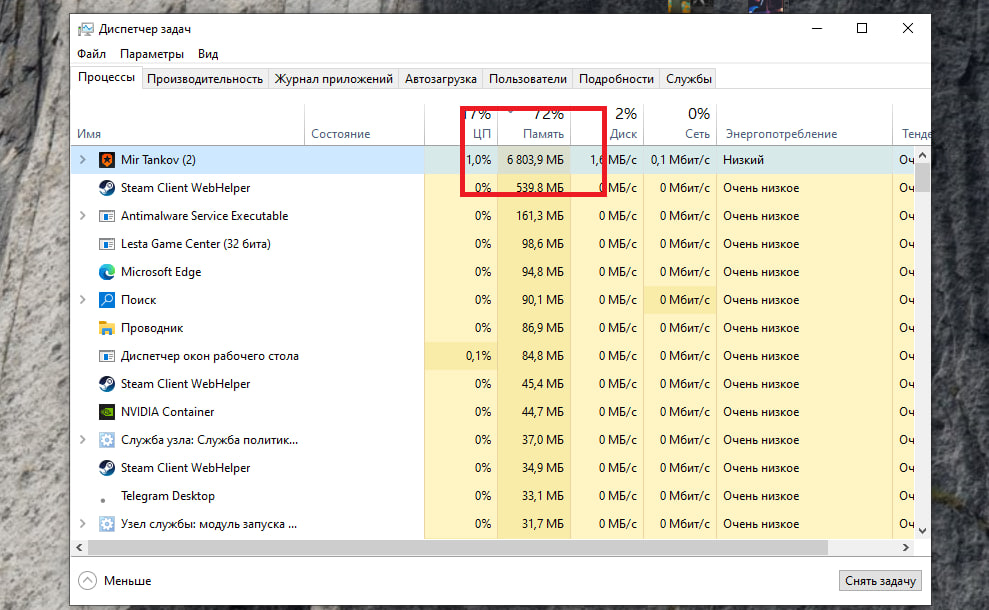The height and width of the screenshot is (610, 989).
Task: Click the Steam icon beside the 34,9 МБ row
Action: [107, 467]
